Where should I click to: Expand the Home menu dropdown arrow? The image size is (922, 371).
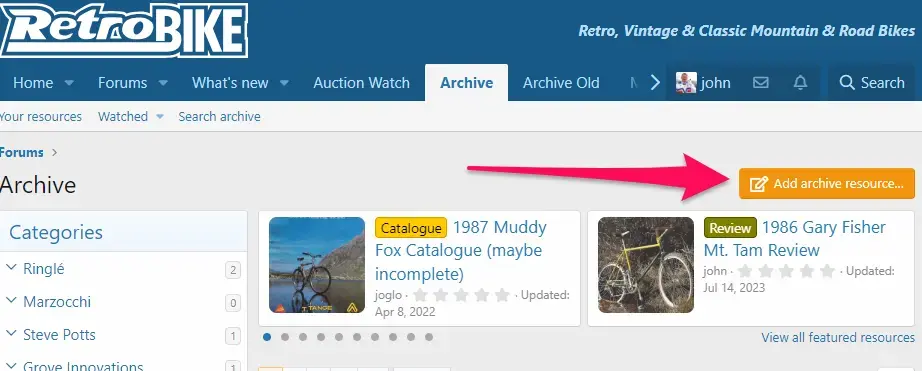click(x=69, y=83)
